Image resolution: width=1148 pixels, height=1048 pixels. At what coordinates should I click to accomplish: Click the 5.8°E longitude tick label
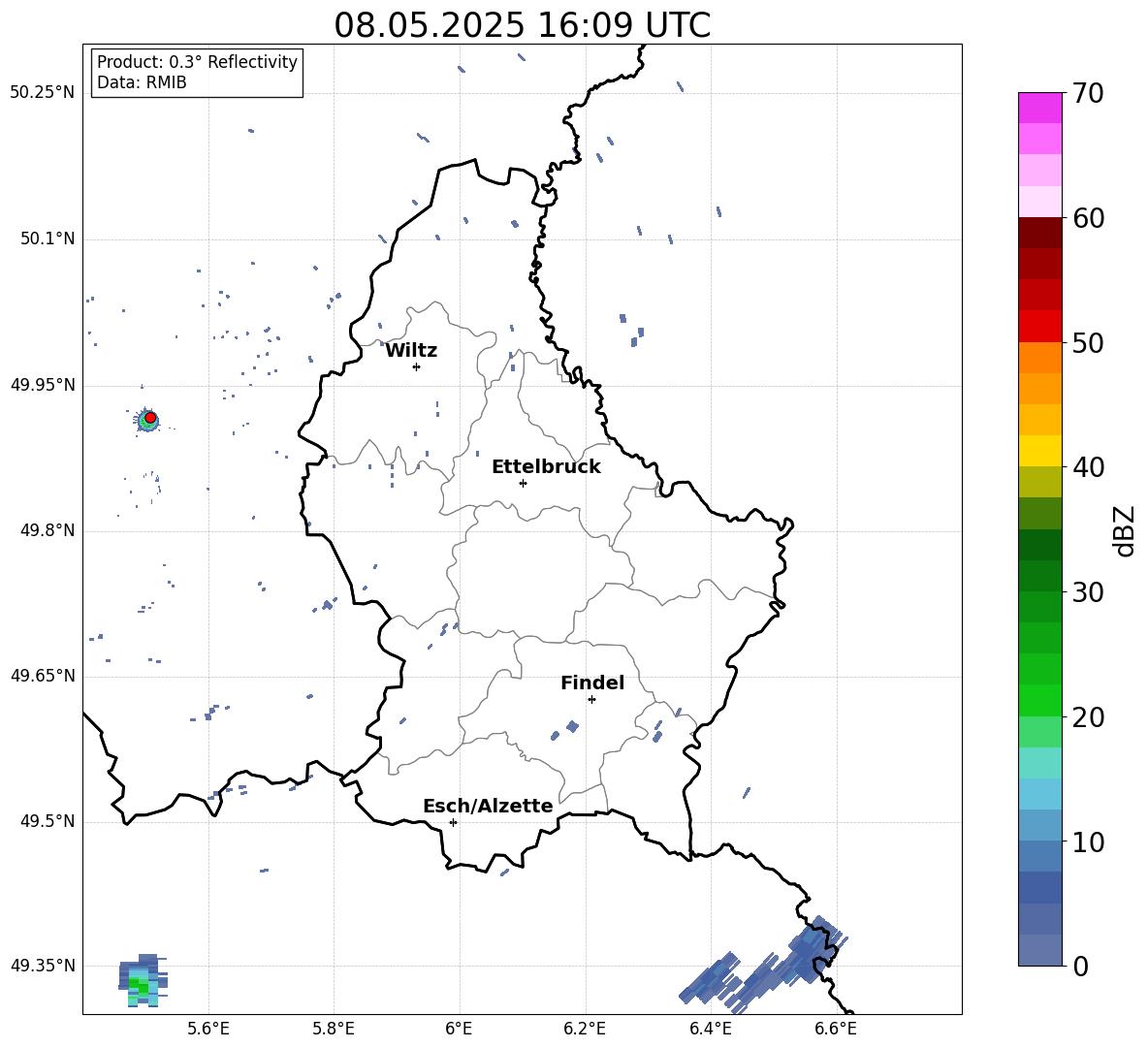point(334,1029)
